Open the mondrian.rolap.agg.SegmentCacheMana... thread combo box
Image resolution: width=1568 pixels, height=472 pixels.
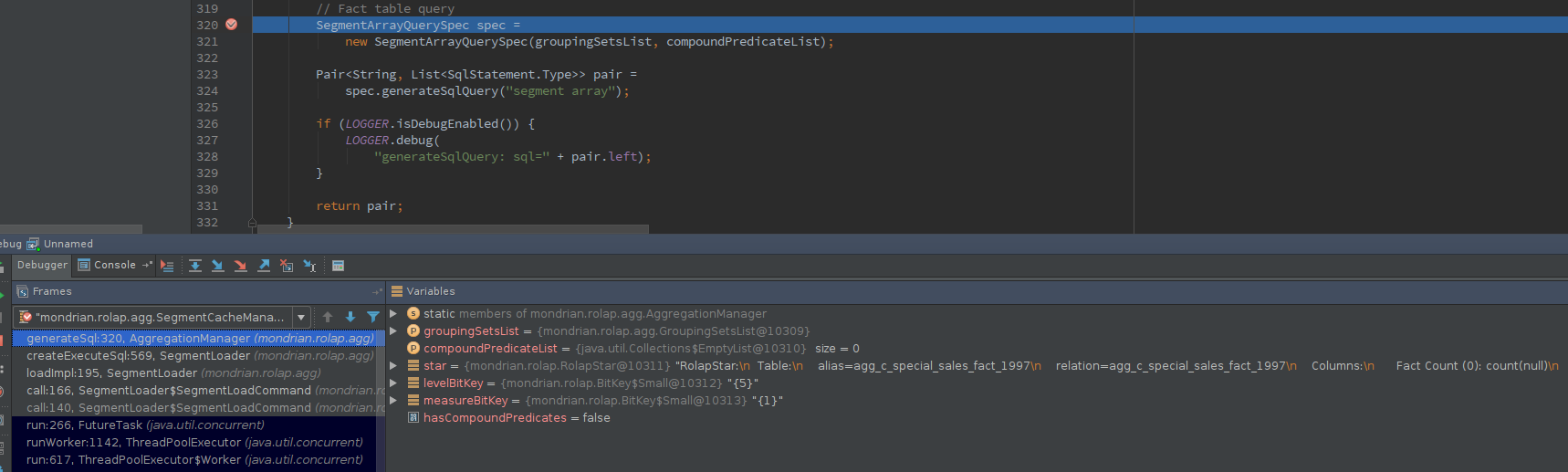(162, 317)
